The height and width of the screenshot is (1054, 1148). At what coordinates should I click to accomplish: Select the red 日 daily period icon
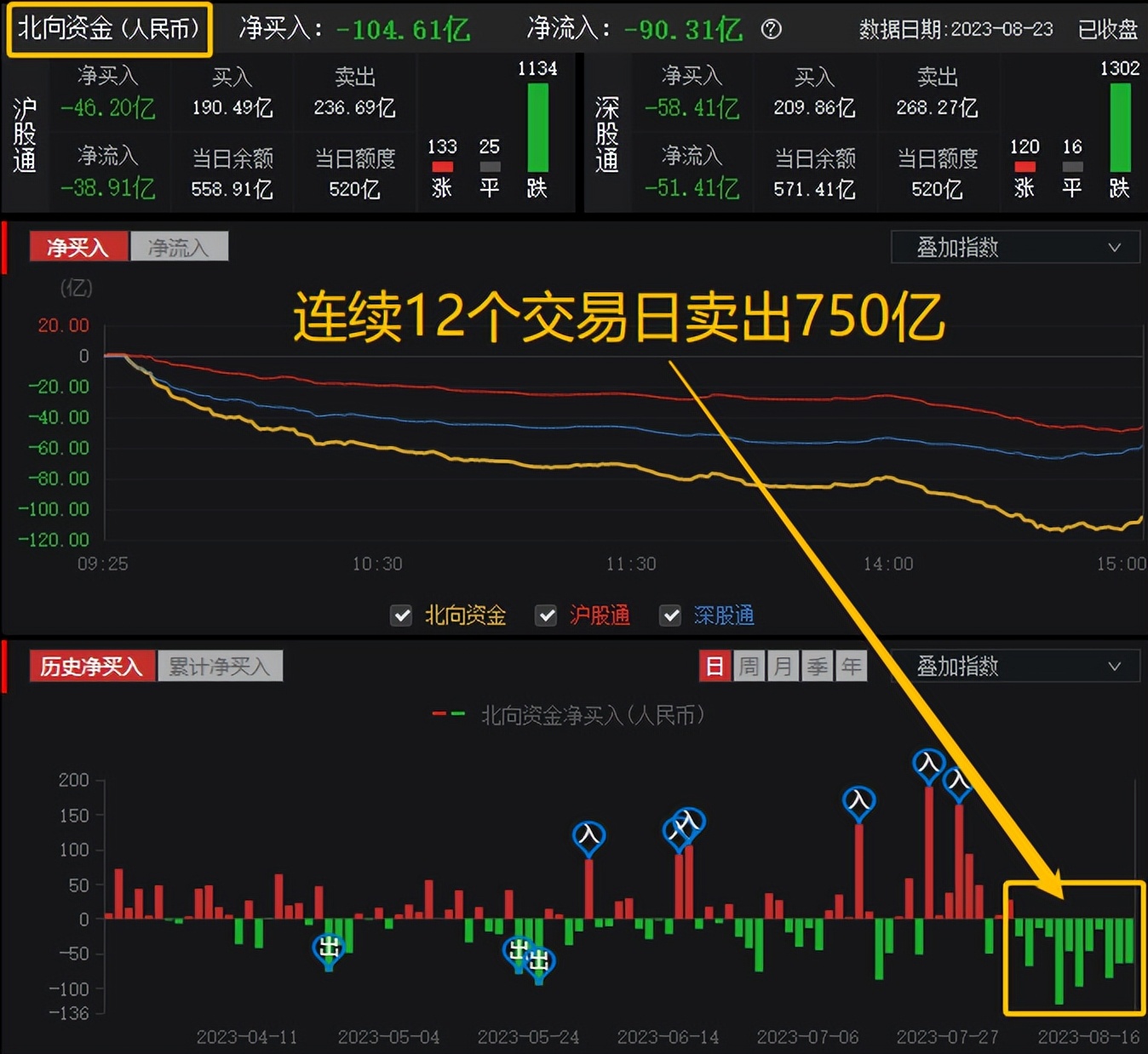point(715,666)
